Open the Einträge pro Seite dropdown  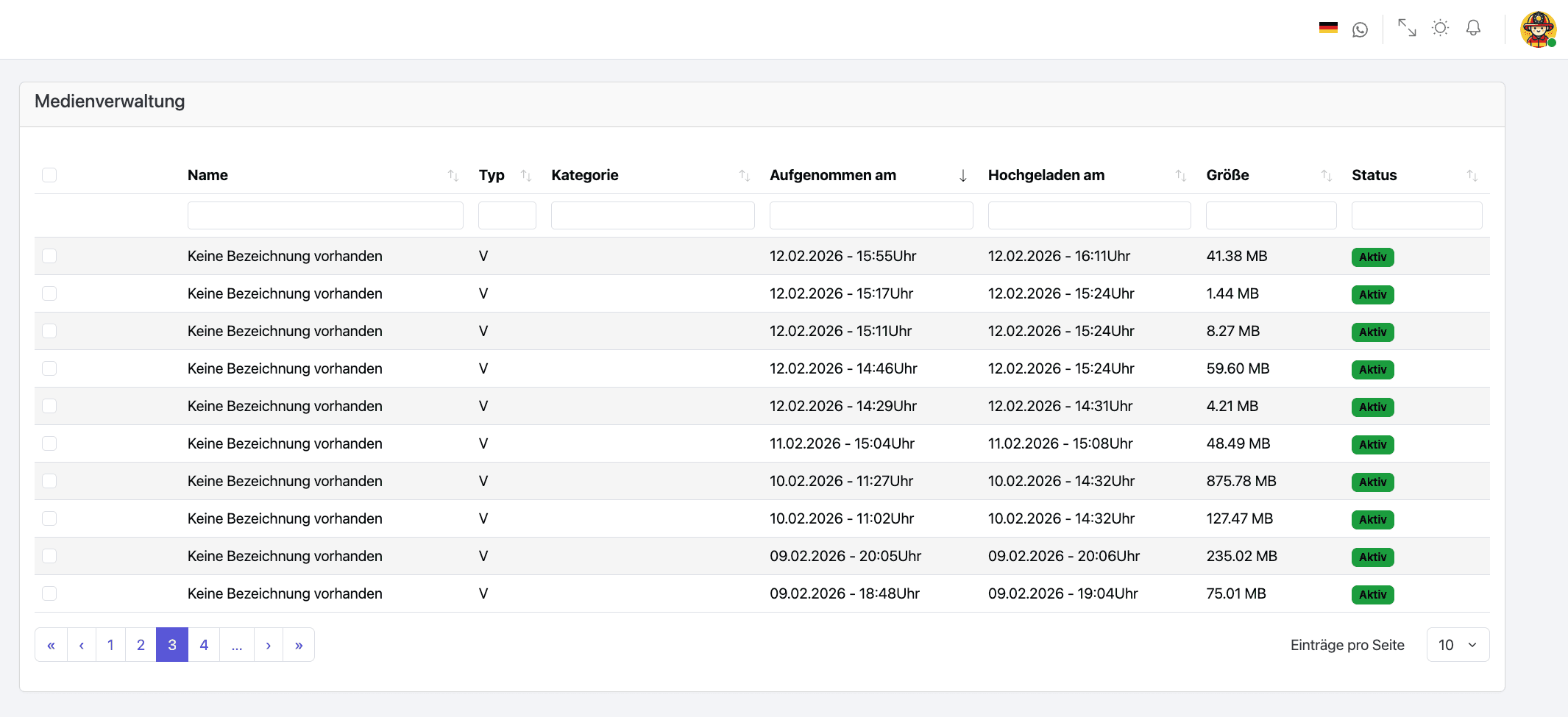[1457, 645]
